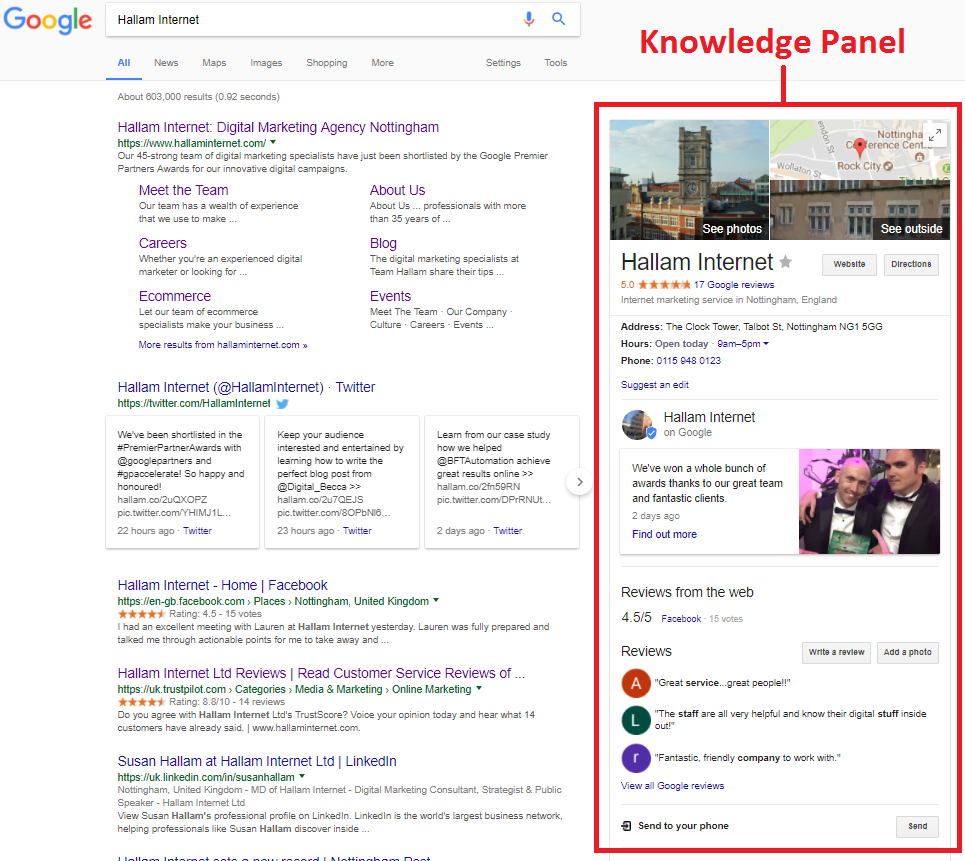Click the Twitter bird icon beside @HallamInternet
Screen dimensions: 965x861
click(282, 404)
